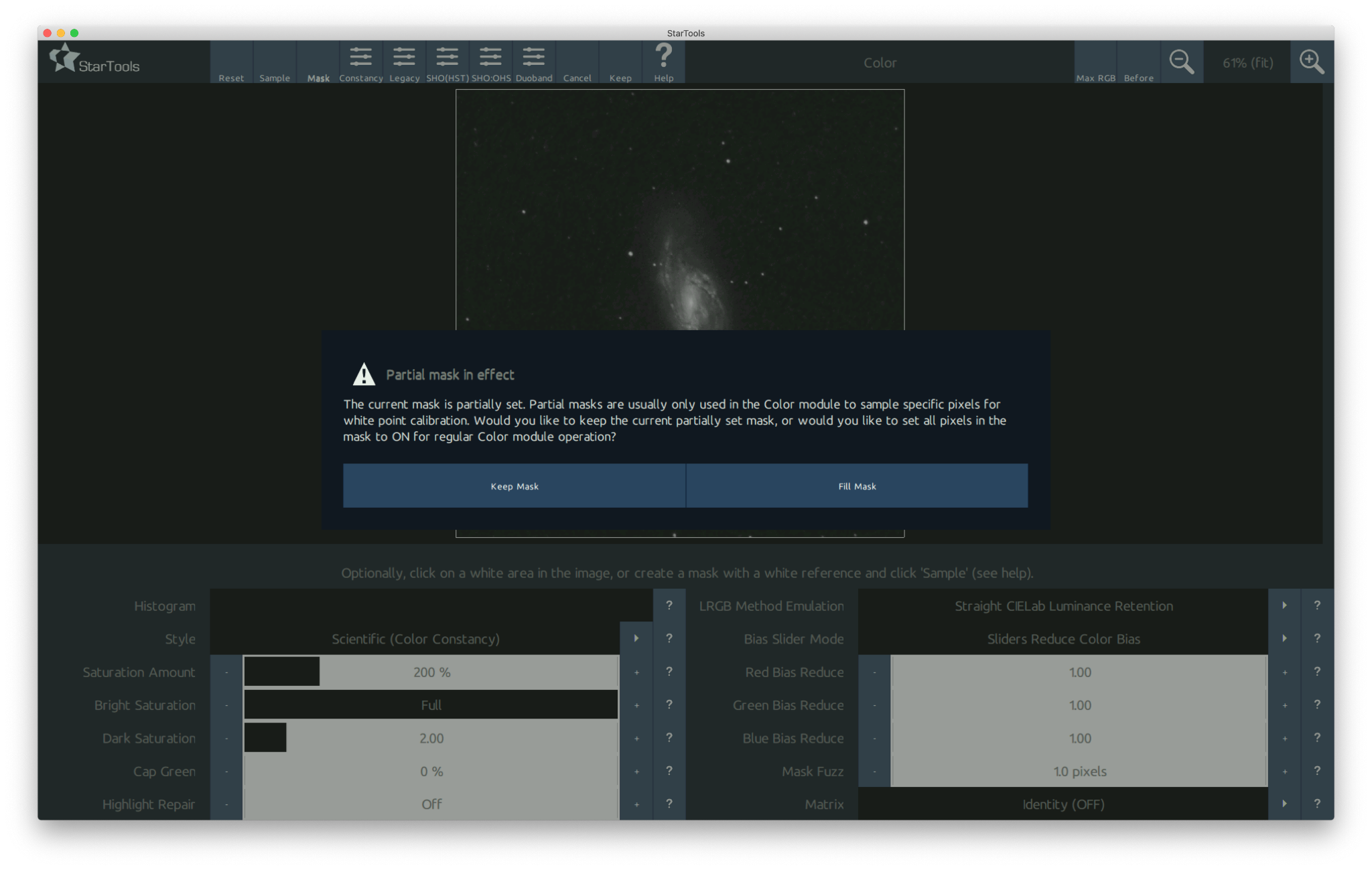Adjust the Dark Saturation slider

431,738
